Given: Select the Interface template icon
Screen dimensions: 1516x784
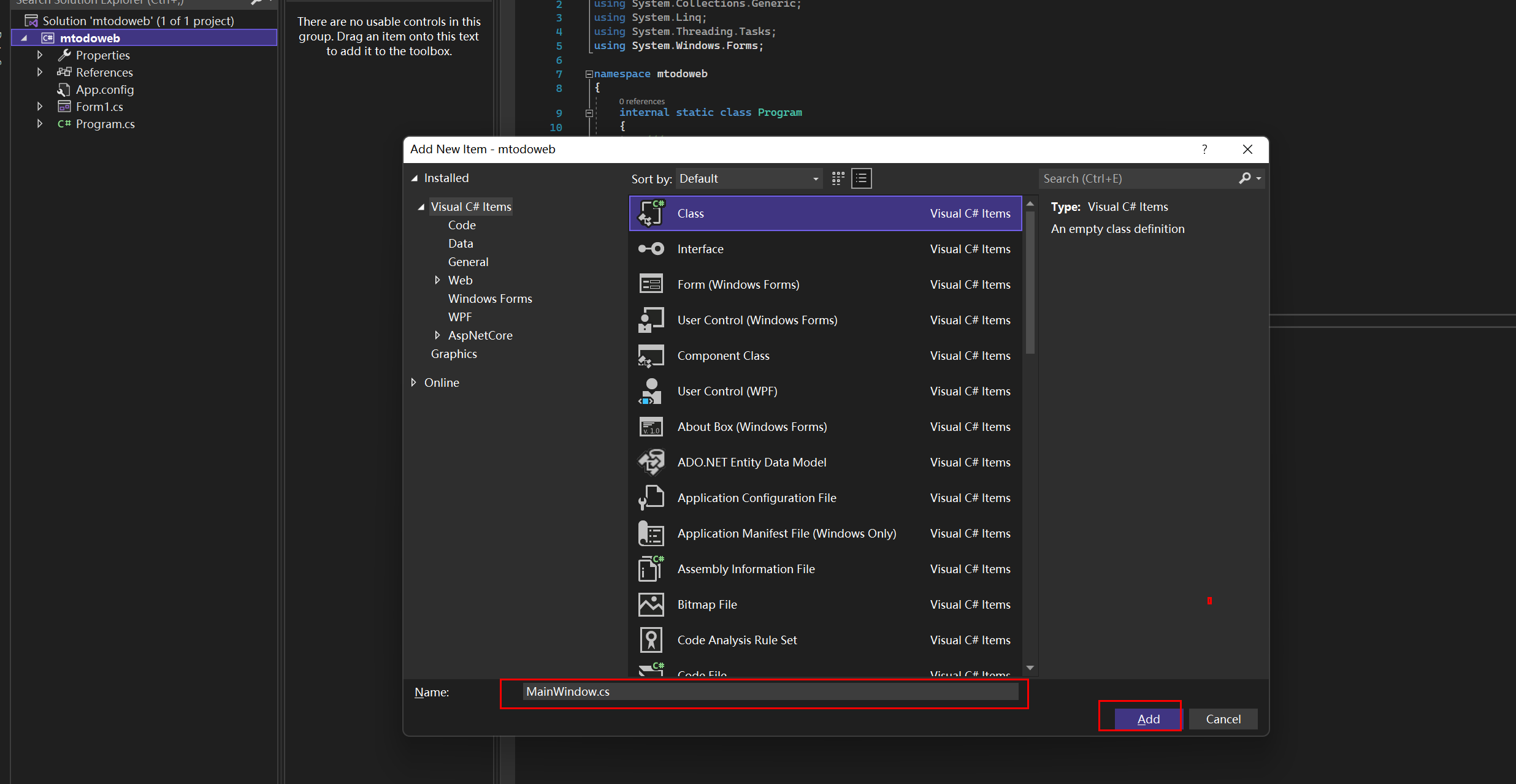Looking at the screenshot, I should (650, 249).
